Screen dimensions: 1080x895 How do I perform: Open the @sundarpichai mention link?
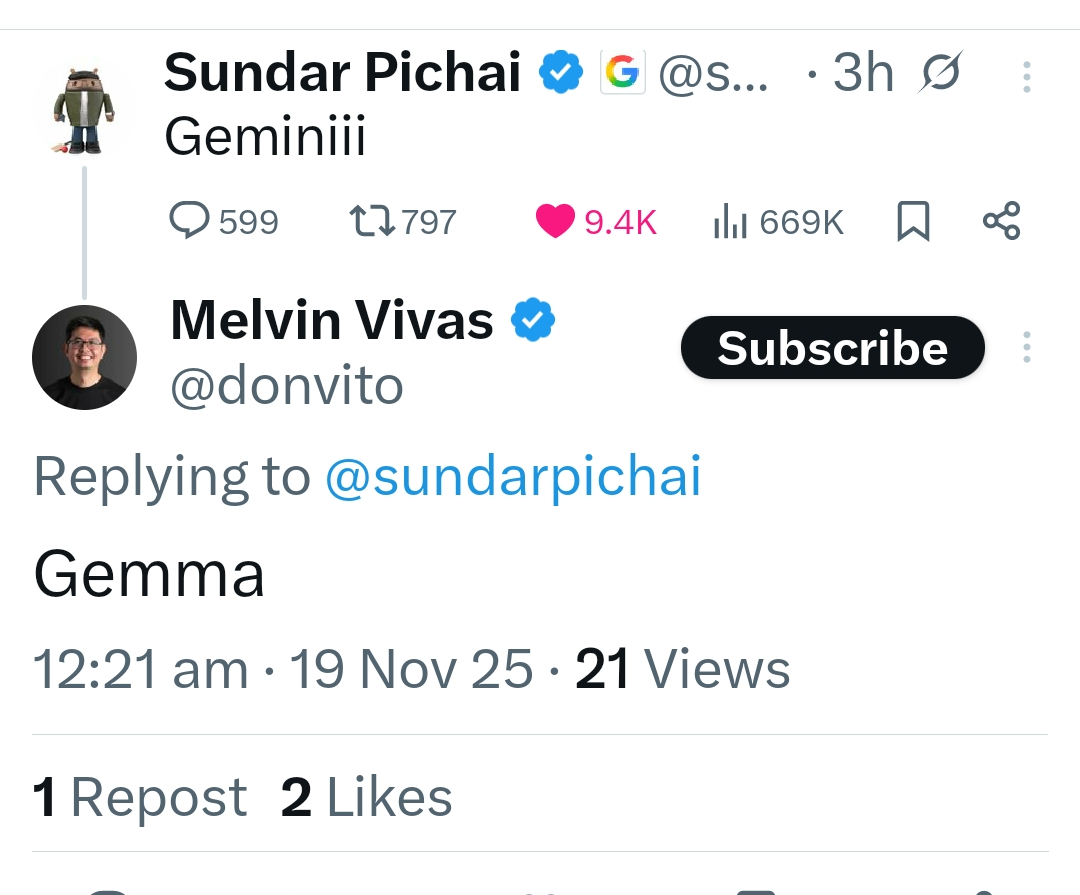pyautogui.click(x=513, y=475)
